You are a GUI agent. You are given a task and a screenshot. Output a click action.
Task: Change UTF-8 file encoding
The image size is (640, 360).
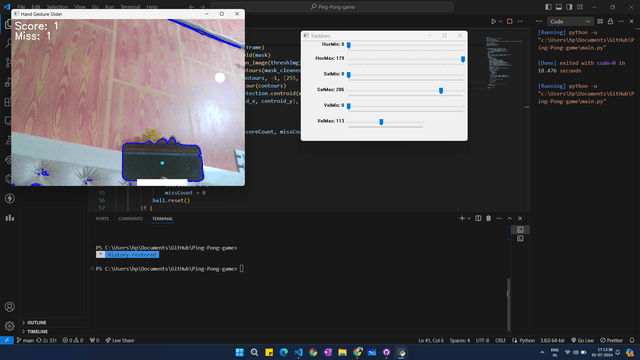click(482, 340)
